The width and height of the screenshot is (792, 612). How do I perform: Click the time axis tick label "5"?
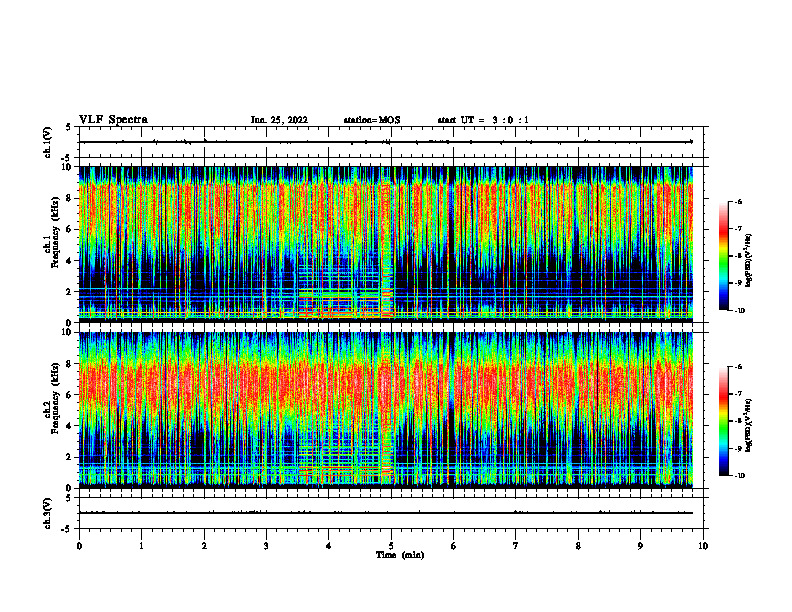coord(391,546)
